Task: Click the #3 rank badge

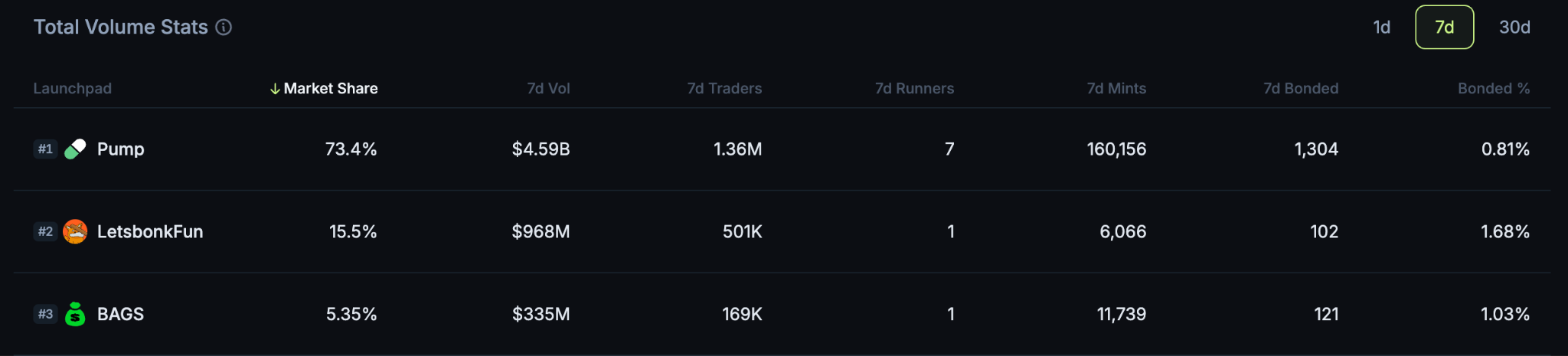Action: [45, 314]
